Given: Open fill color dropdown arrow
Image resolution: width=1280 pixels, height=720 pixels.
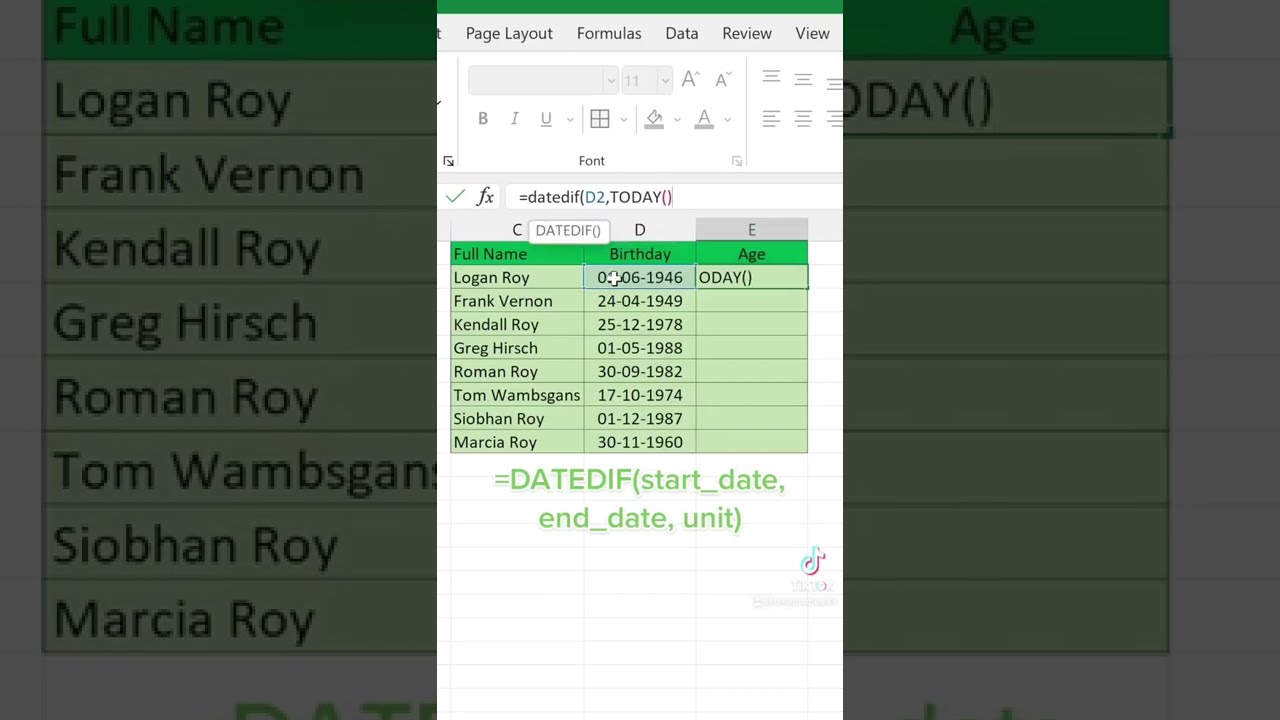Looking at the screenshot, I should pos(677,120).
